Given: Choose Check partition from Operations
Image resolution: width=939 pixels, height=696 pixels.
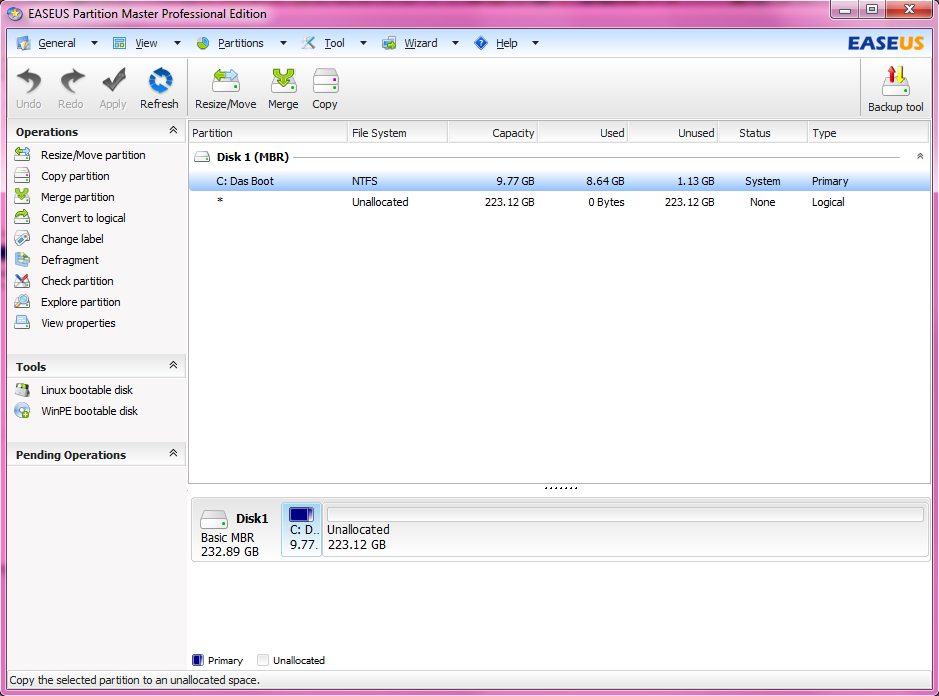Looking at the screenshot, I should coord(77,281).
